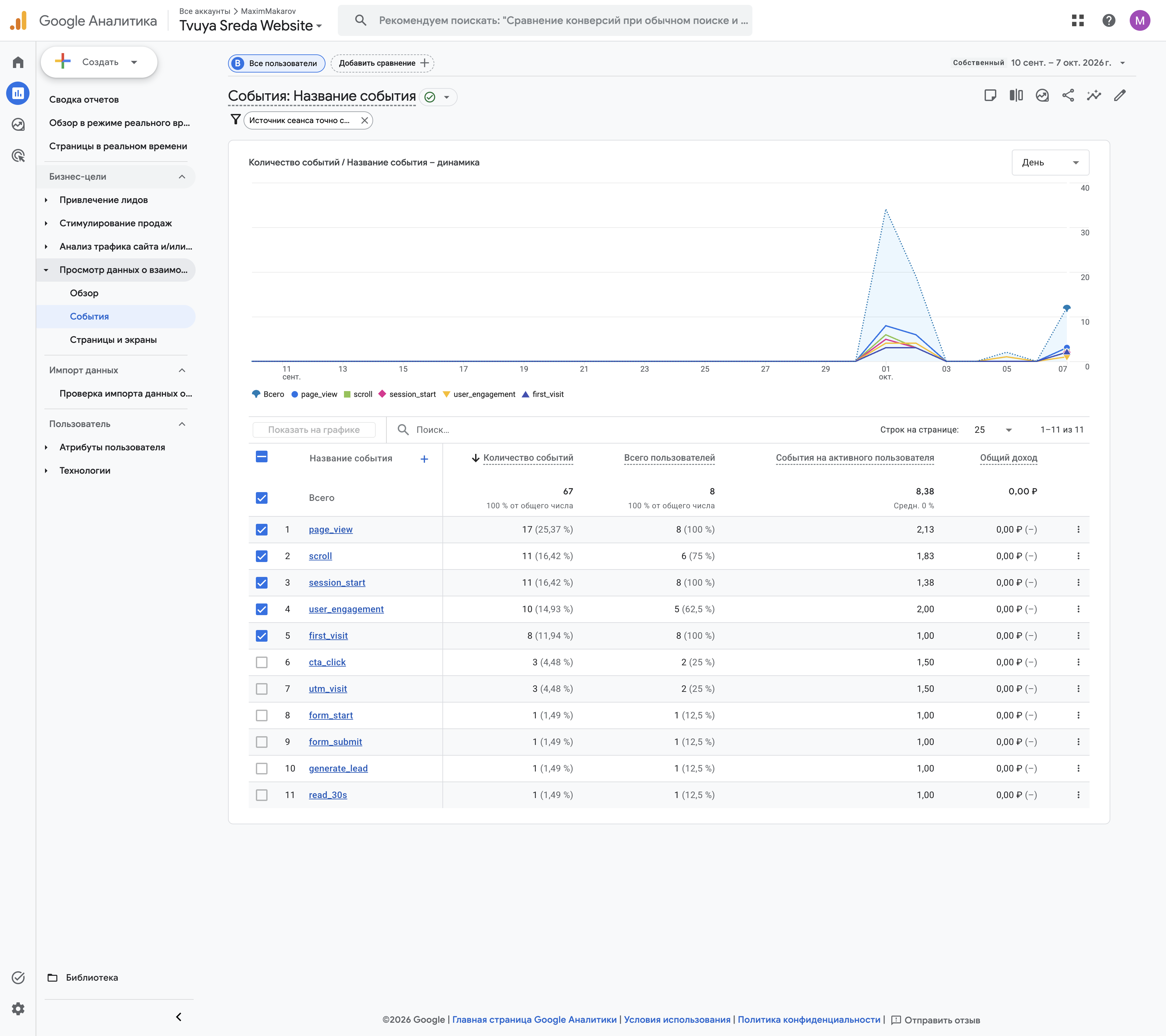Open the Help question mark icon

[x=1108, y=20]
